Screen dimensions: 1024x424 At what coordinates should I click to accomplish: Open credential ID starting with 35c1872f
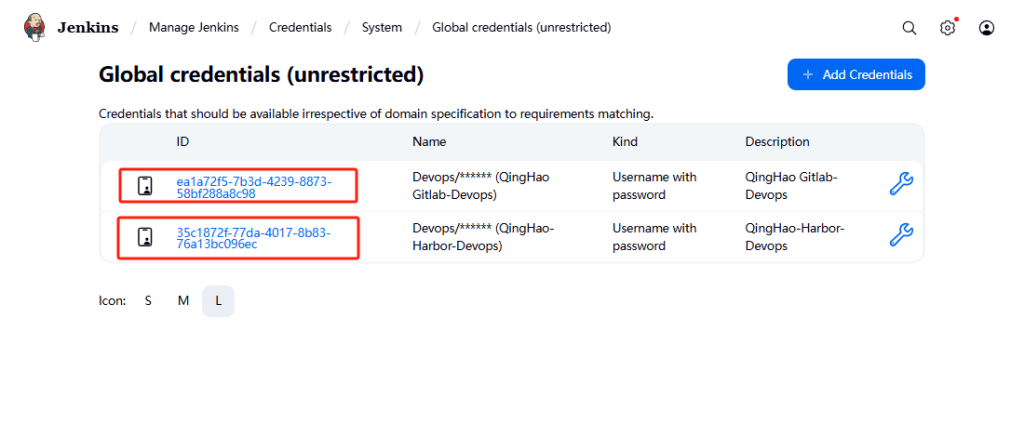coord(253,238)
